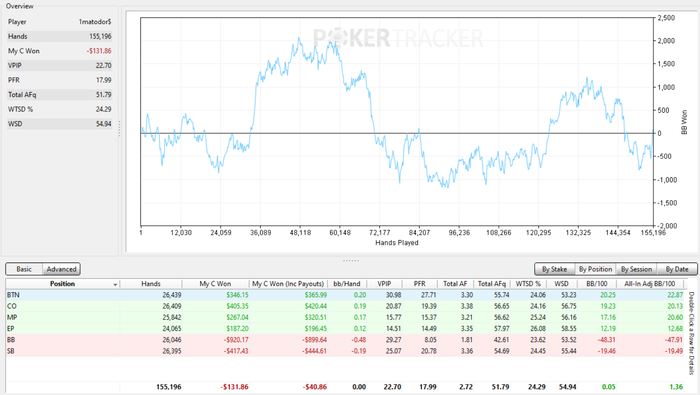Click SB BB/100 value -19.46
This screenshot has width=700, height=395.
pyautogui.click(x=606, y=351)
